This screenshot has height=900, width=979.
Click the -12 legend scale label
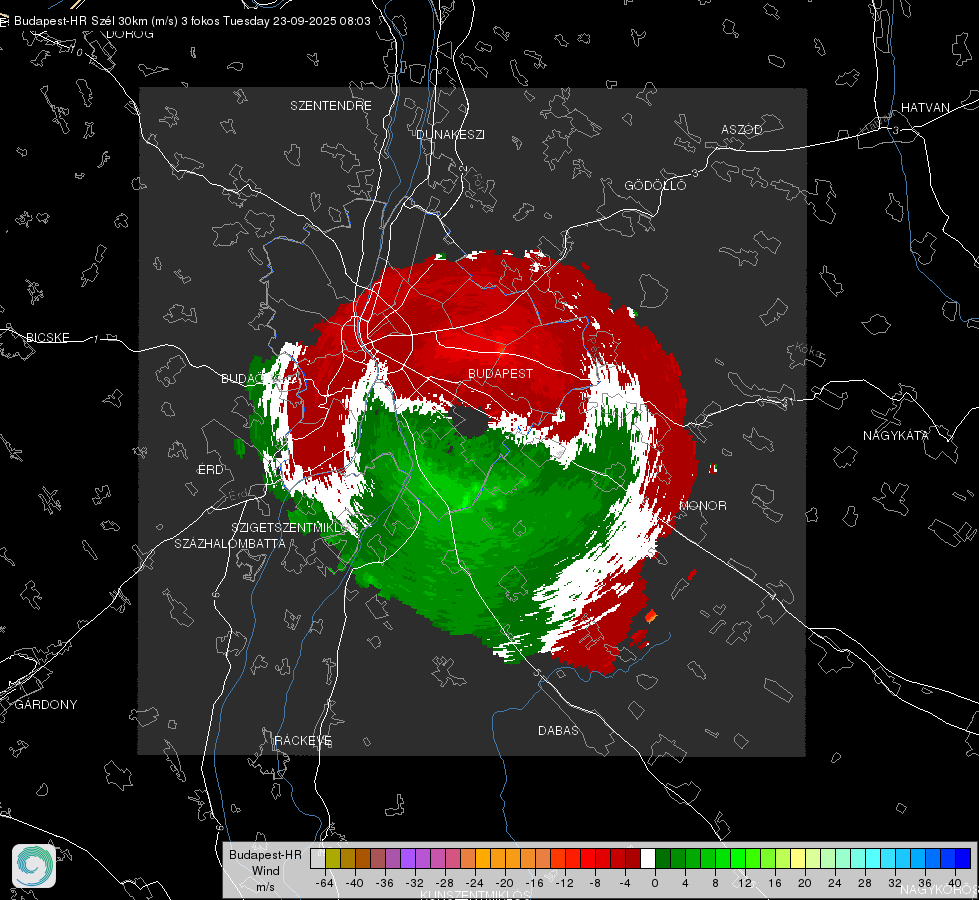click(x=564, y=883)
